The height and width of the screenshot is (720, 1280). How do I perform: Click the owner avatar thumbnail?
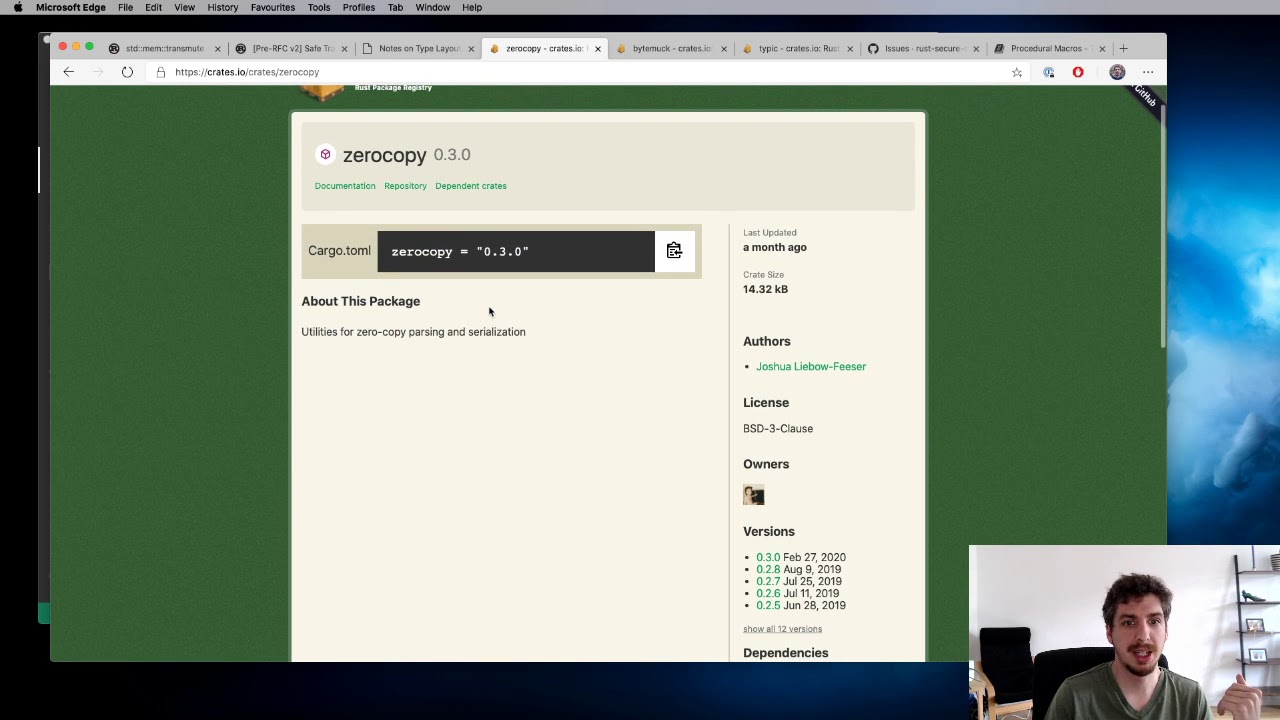pyautogui.click(x=754, y=495)
